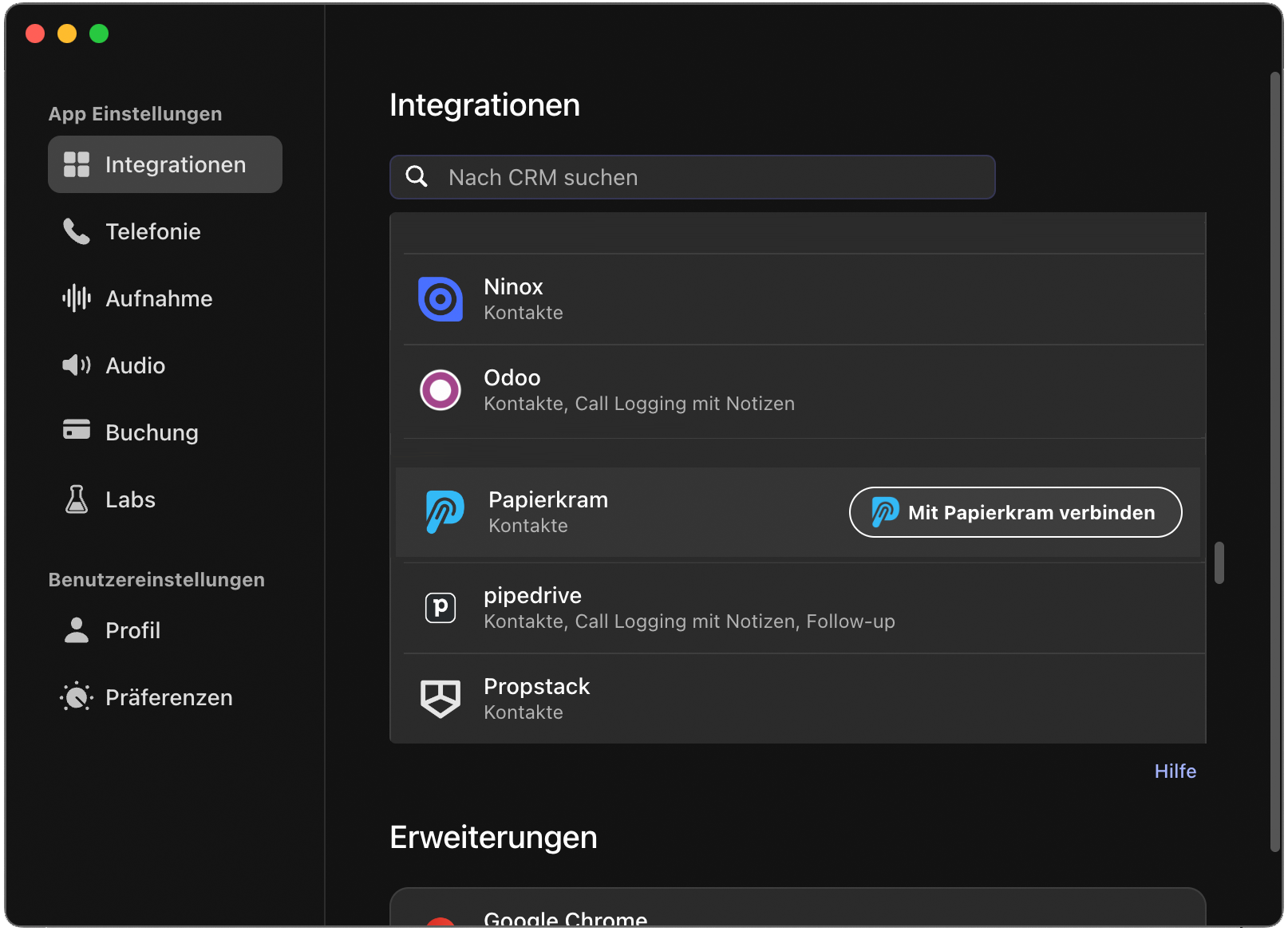Minimize the window with the yellow button
Screen dimensions: 1288x931
tap(67, 34)
